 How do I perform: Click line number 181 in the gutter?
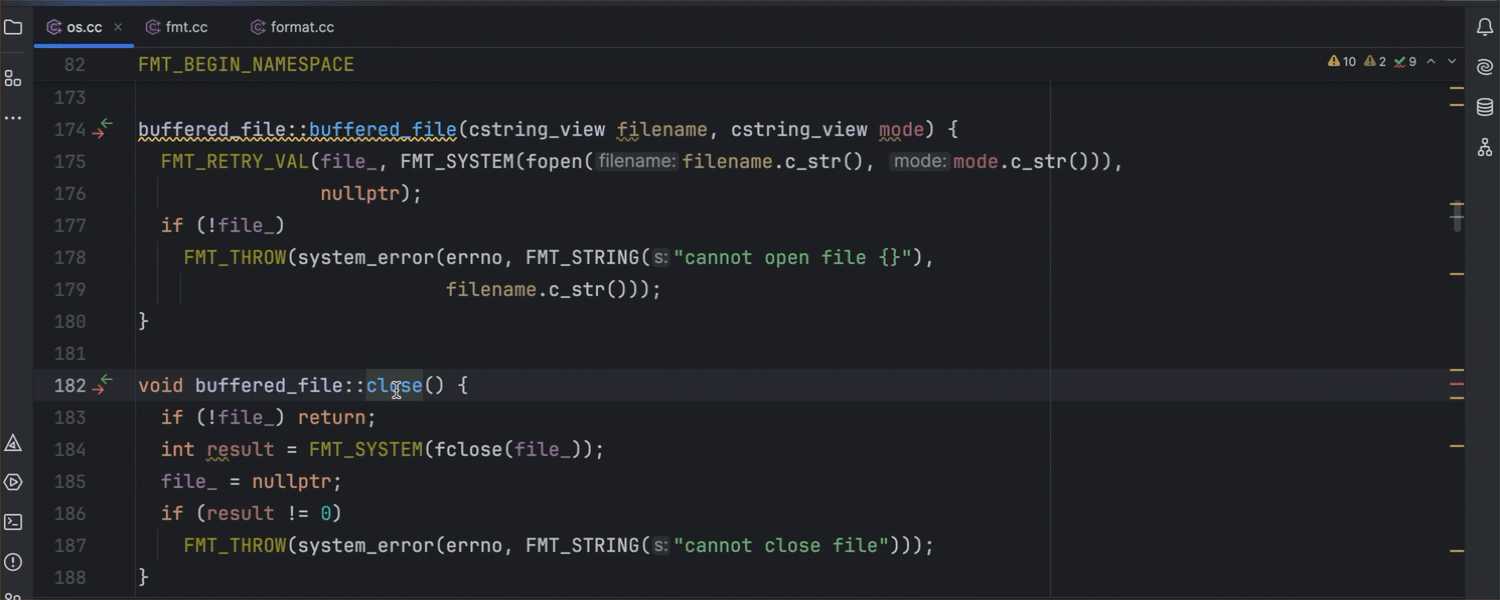pyautogui.click(x=69, y=353)
